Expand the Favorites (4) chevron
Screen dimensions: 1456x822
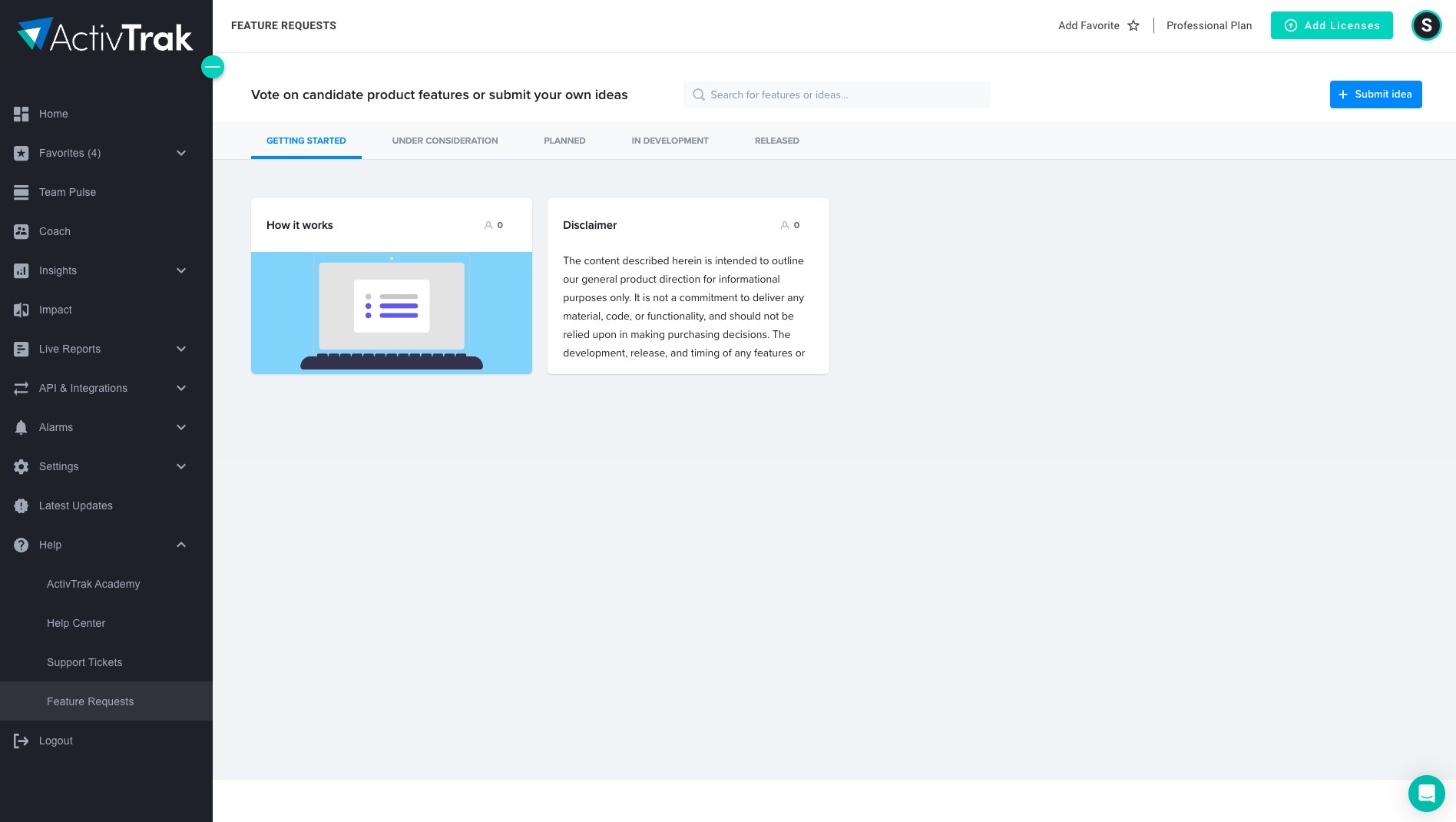[181, 153]
